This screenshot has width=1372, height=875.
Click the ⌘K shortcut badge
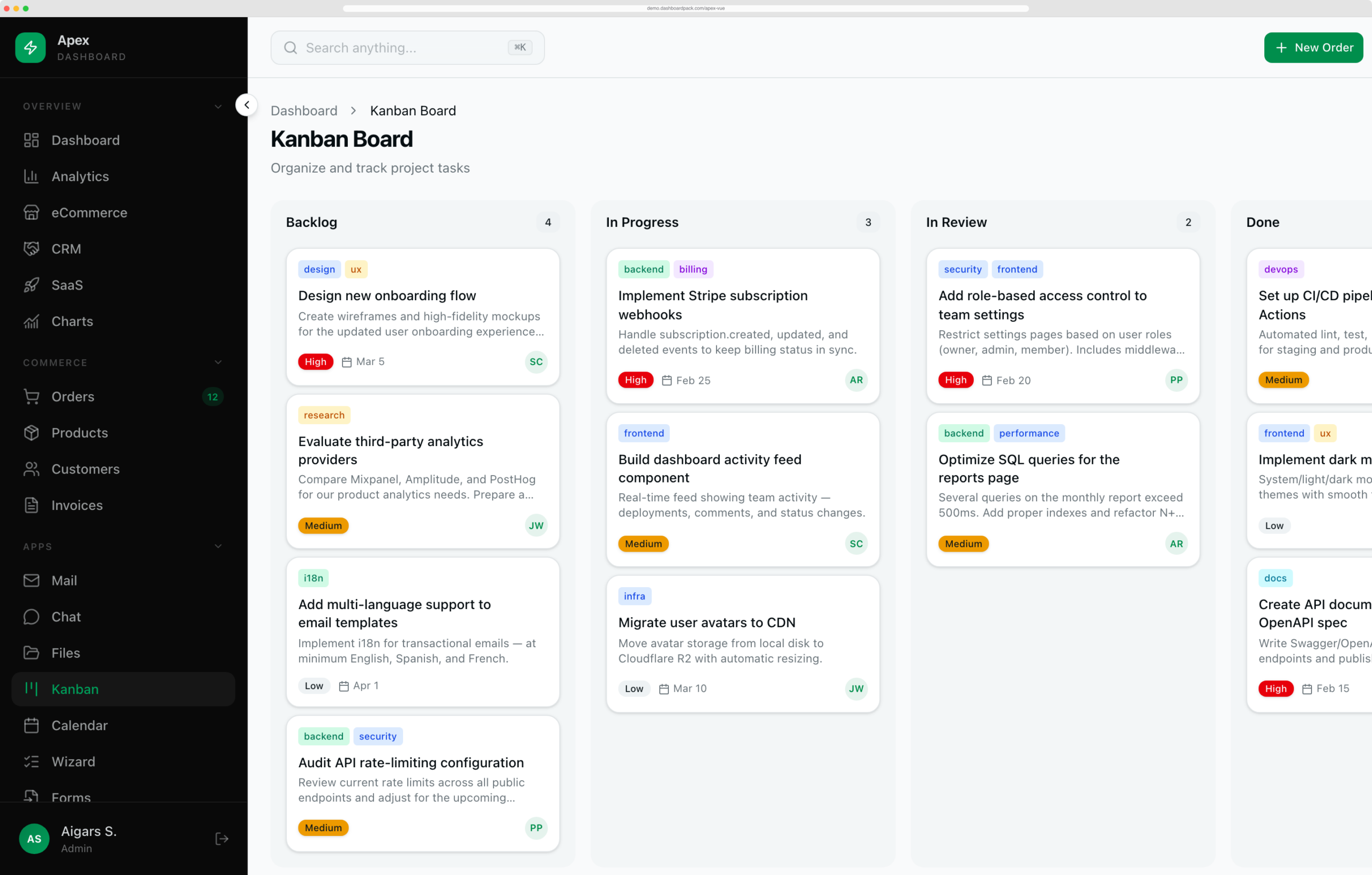pyautogui.click(x=520, y=47)
